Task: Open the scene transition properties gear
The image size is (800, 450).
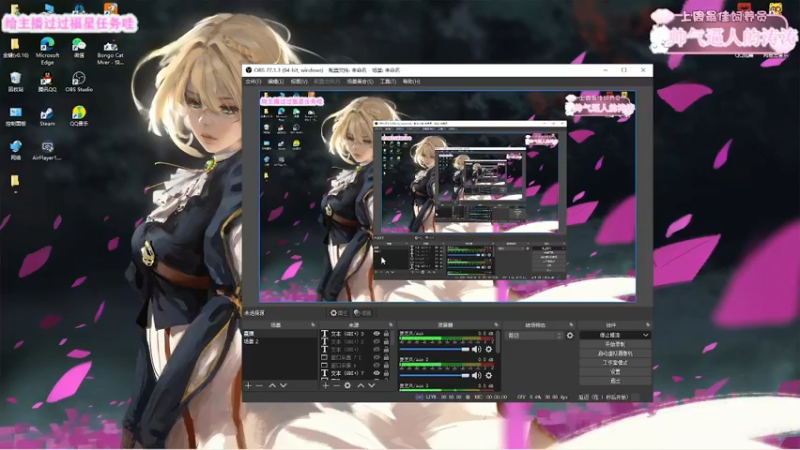Action: click(x=570, y=336)
